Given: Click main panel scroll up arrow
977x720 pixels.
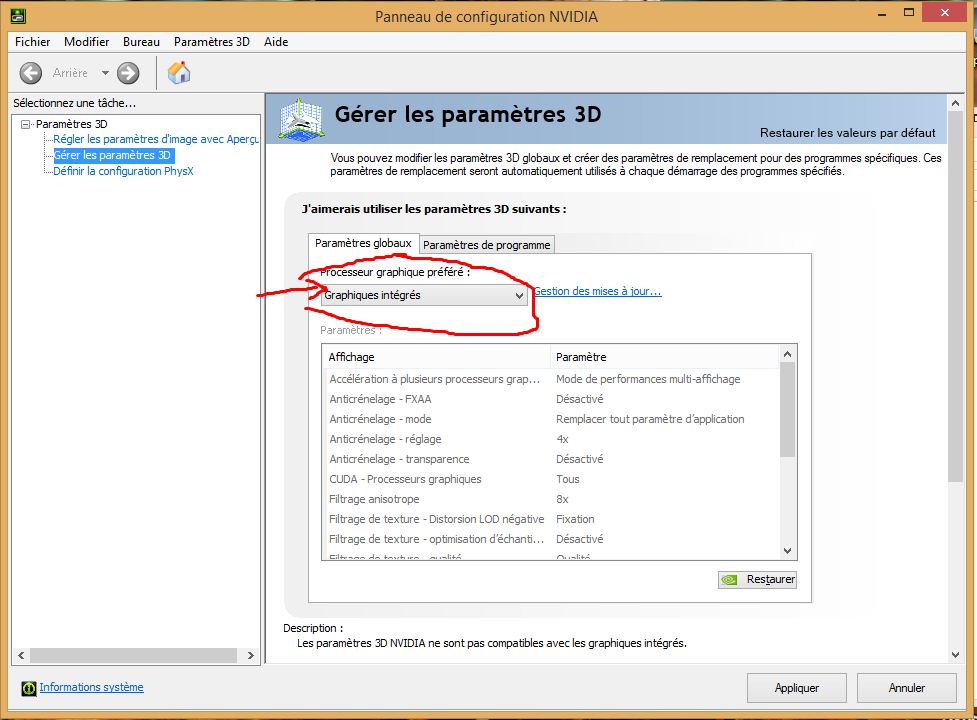Looking at the screenshot, I should coord(955,103).
